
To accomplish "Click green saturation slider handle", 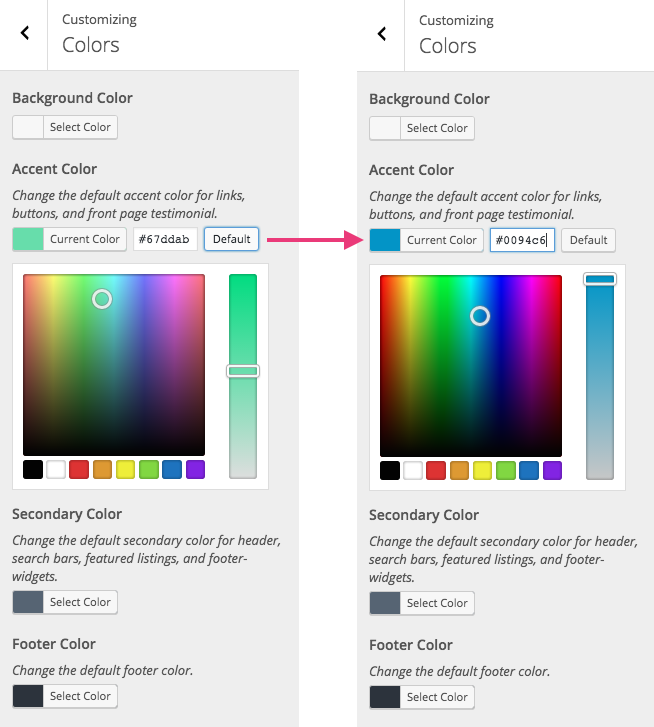I will coord(243,371).
